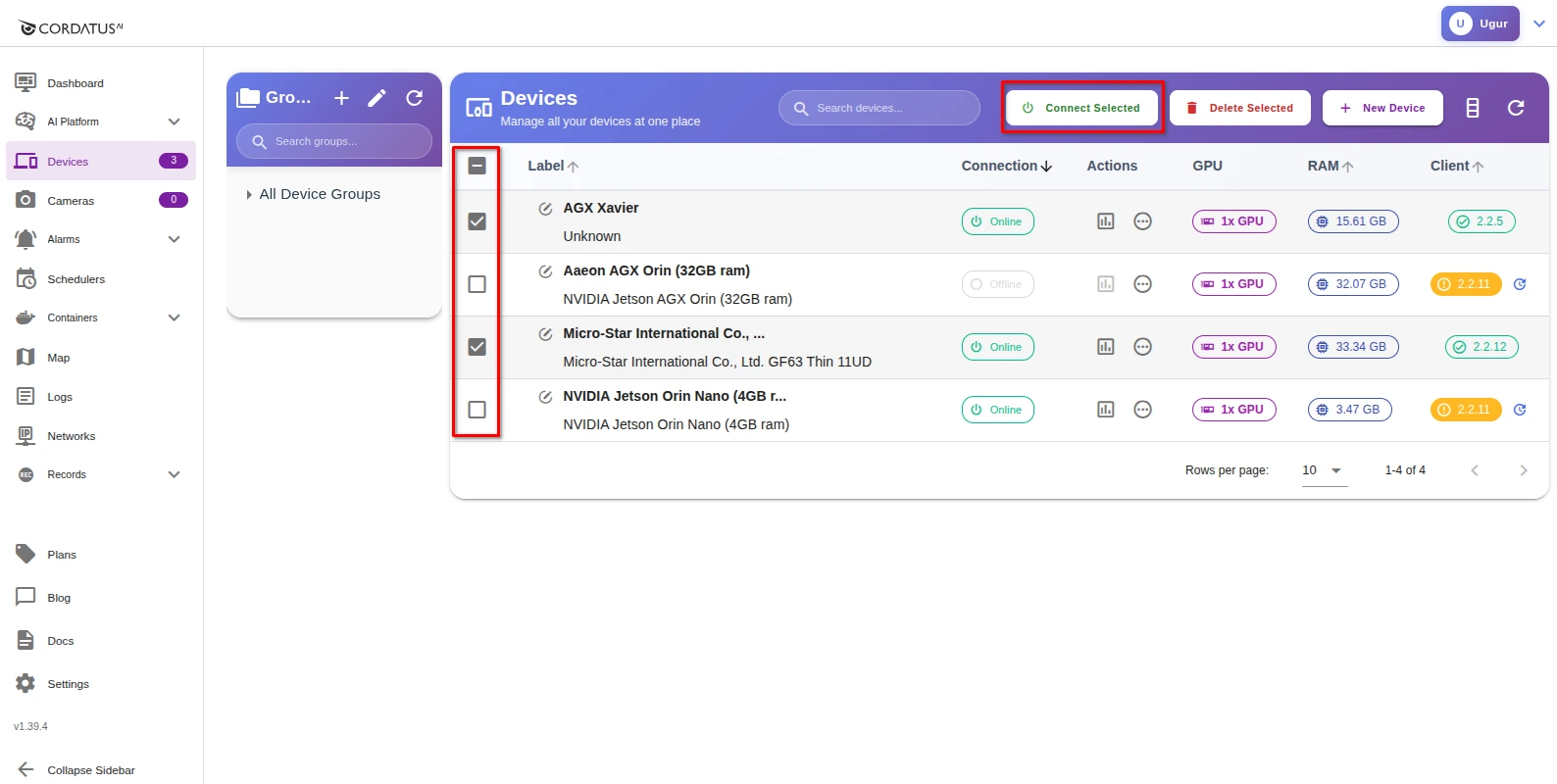The image size is (1557, 784).
Task: Click Offline status of Aaeon AGX Orin
Action: pos(997,284)
